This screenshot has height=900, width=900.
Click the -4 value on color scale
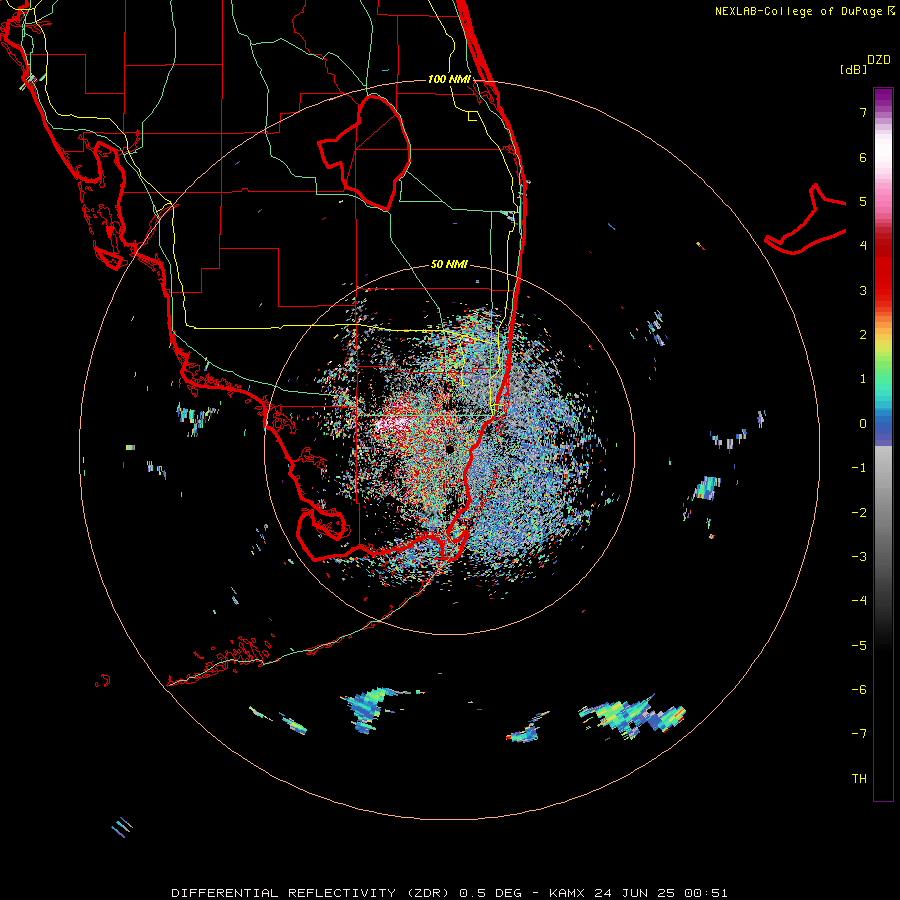tap(859, 601)
